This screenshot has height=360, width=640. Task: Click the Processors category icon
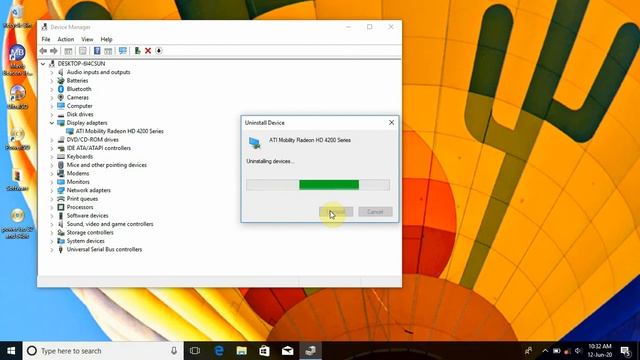click(x=61, y=207)
